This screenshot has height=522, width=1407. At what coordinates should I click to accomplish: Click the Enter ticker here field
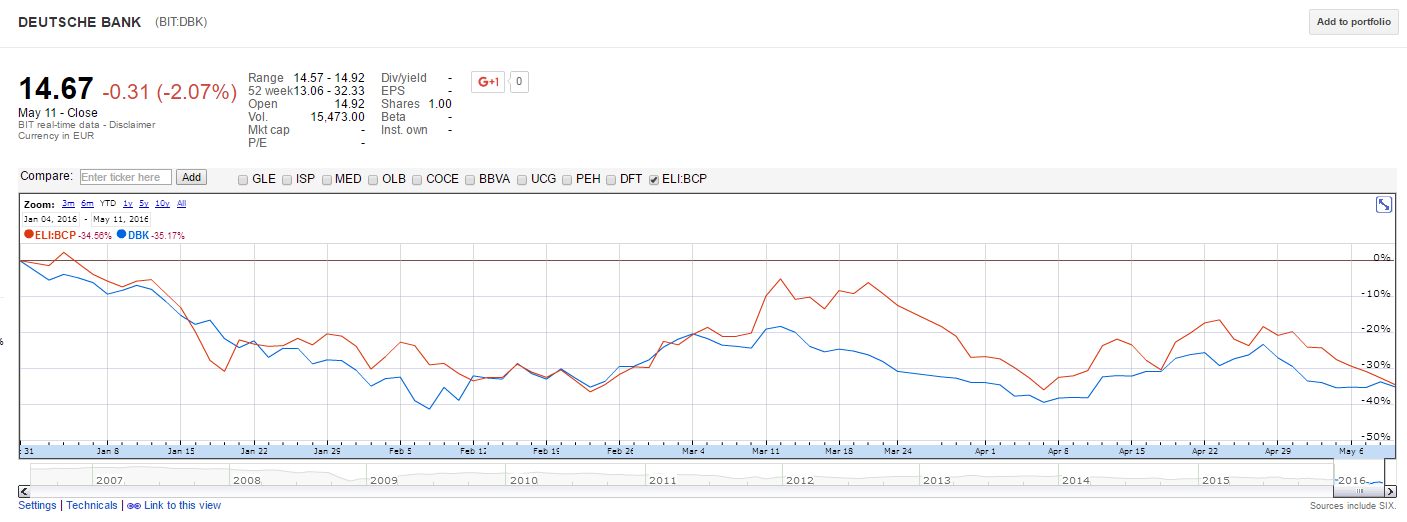click(125, 177)
